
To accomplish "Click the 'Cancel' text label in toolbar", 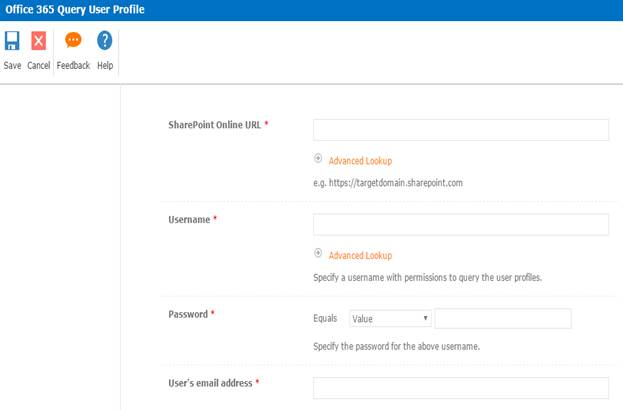I will [39, 66].
